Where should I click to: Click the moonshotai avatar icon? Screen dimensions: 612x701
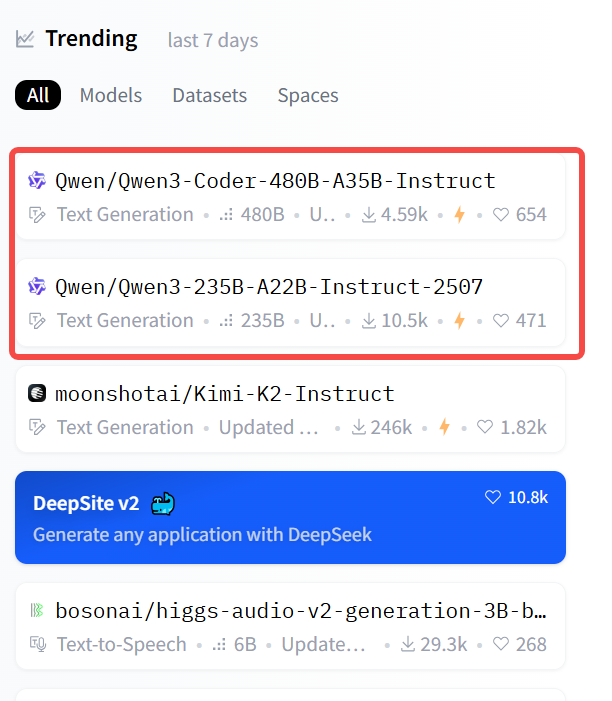click(37, 393)
